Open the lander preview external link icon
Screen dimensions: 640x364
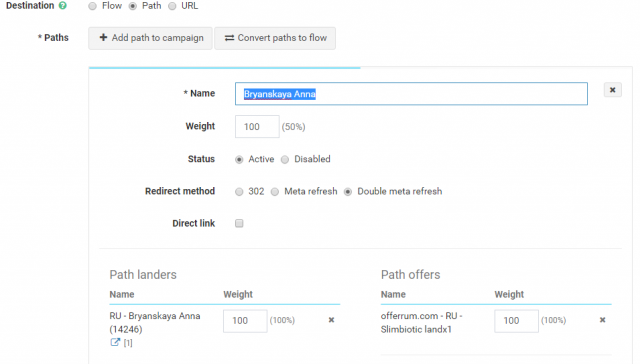pos(115,342)
